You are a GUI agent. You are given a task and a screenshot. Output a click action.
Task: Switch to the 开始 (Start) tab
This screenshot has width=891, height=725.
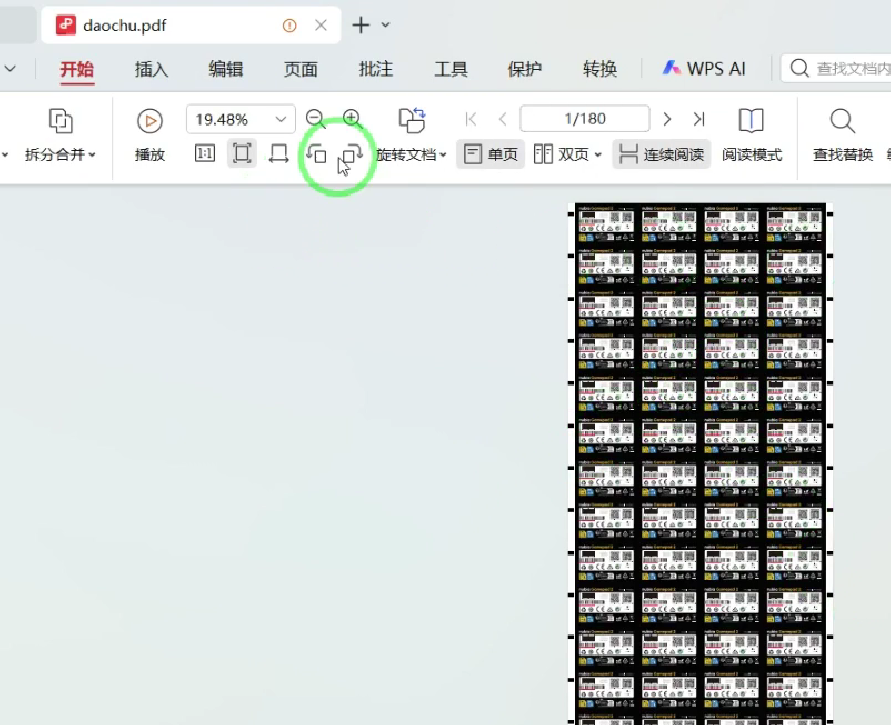tap(77, 69)
